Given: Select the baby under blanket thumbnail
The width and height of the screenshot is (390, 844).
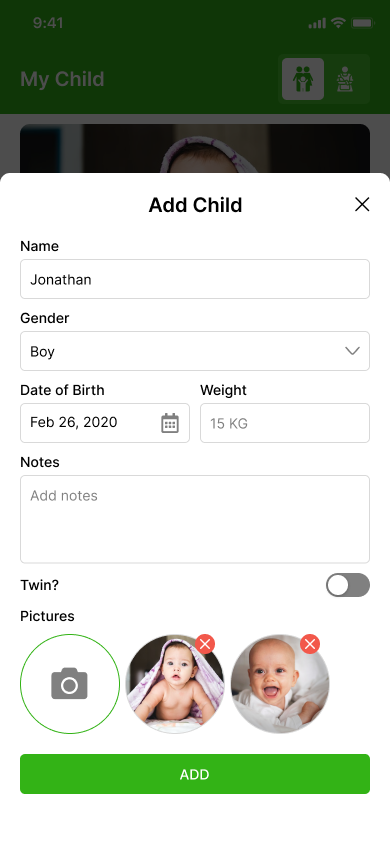Looking at the screenshot, I should [x=175, y=684].
